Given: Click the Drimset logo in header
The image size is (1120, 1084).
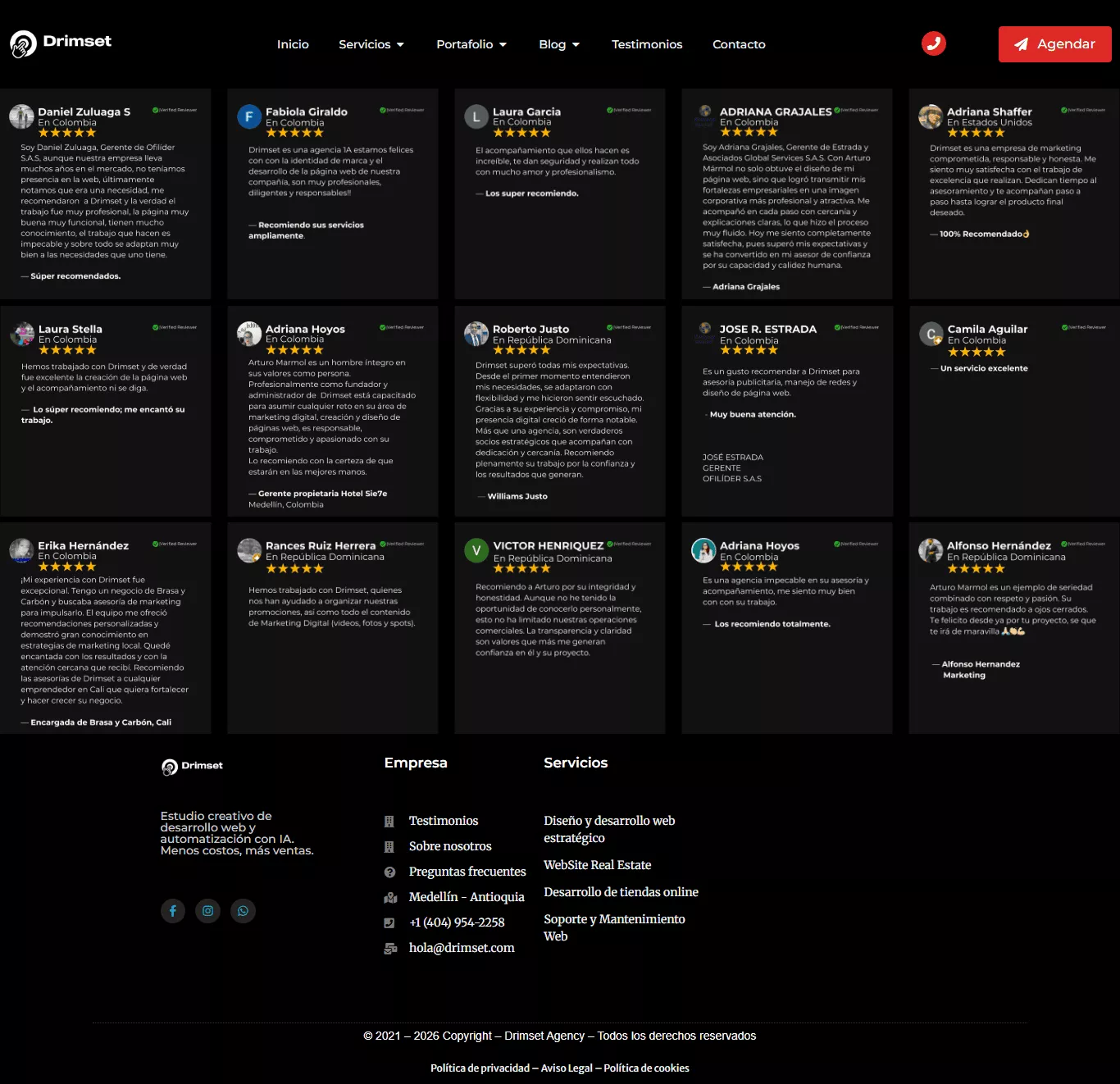Looking at the screenshot, I should coord(61,43).
